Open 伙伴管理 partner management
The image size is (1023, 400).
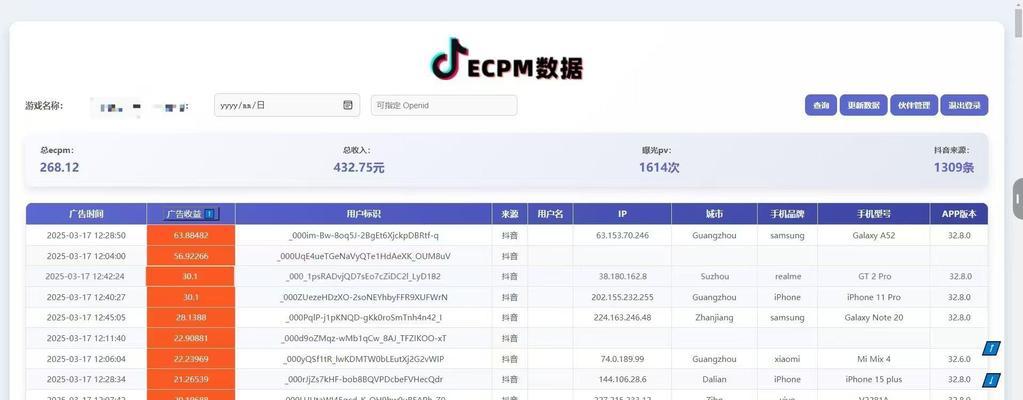tap(914, 105)
